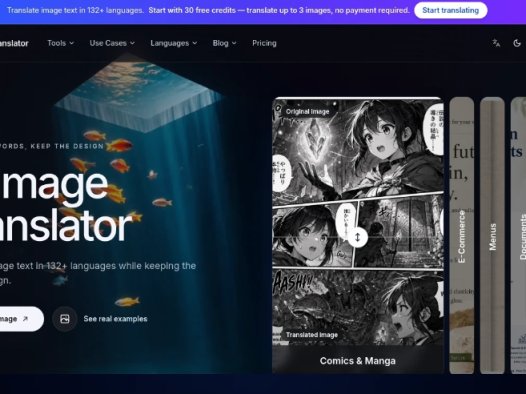The height and width of the screenshot is (394, 526).
Task: Open the Tools dropdown menu
Action: point(60,43)
